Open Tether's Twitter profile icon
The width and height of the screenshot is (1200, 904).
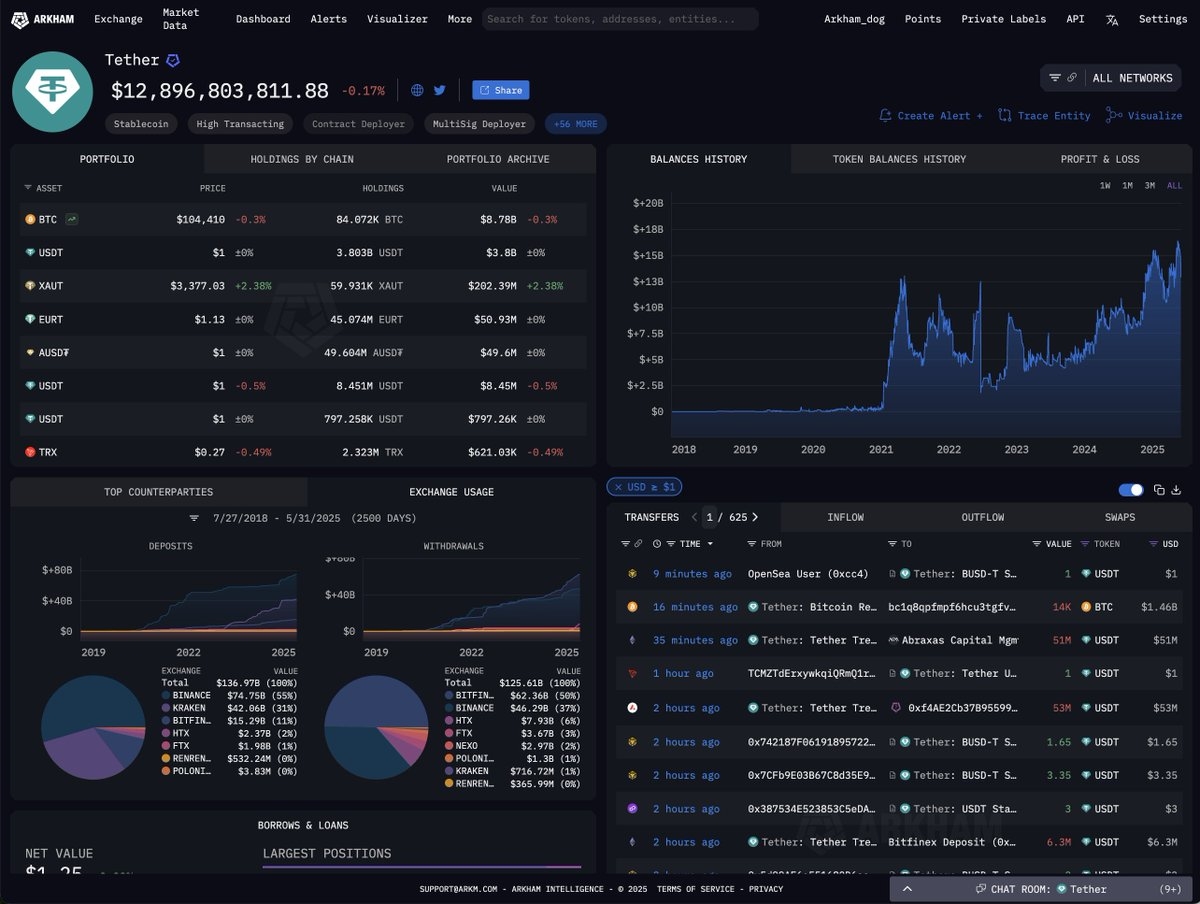point(440,90)
